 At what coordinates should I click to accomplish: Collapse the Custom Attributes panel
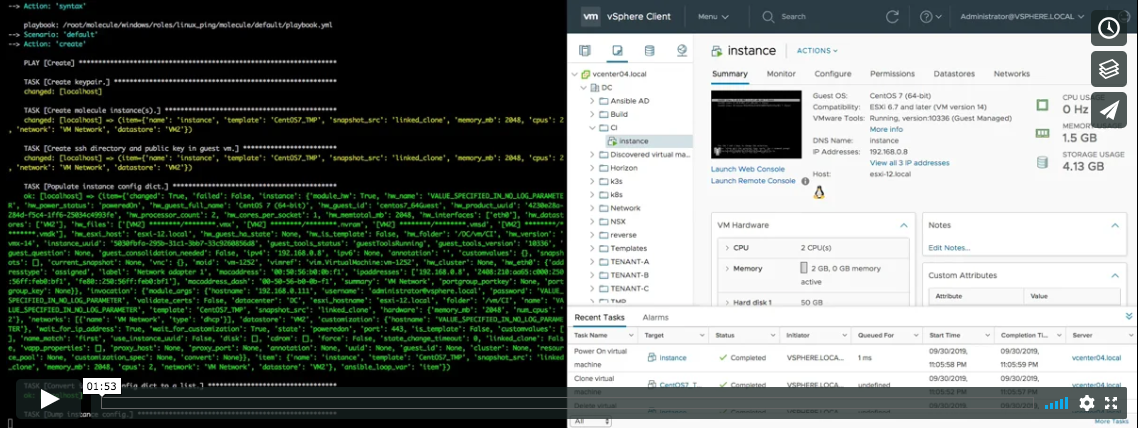coord(1115,276)
